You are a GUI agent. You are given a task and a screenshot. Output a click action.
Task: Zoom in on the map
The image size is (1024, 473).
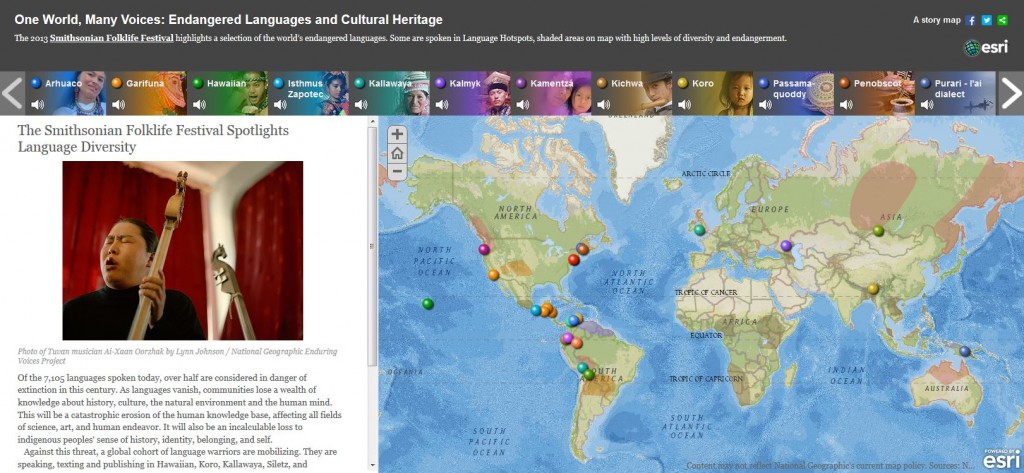397,135
